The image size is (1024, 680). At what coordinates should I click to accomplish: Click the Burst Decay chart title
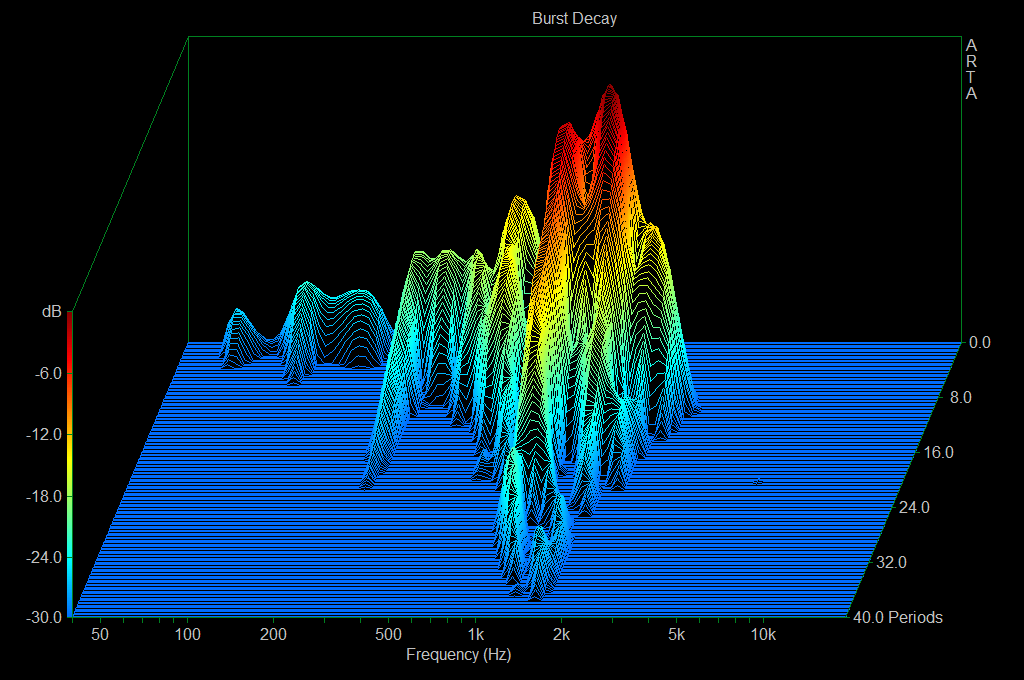(574, 18)
